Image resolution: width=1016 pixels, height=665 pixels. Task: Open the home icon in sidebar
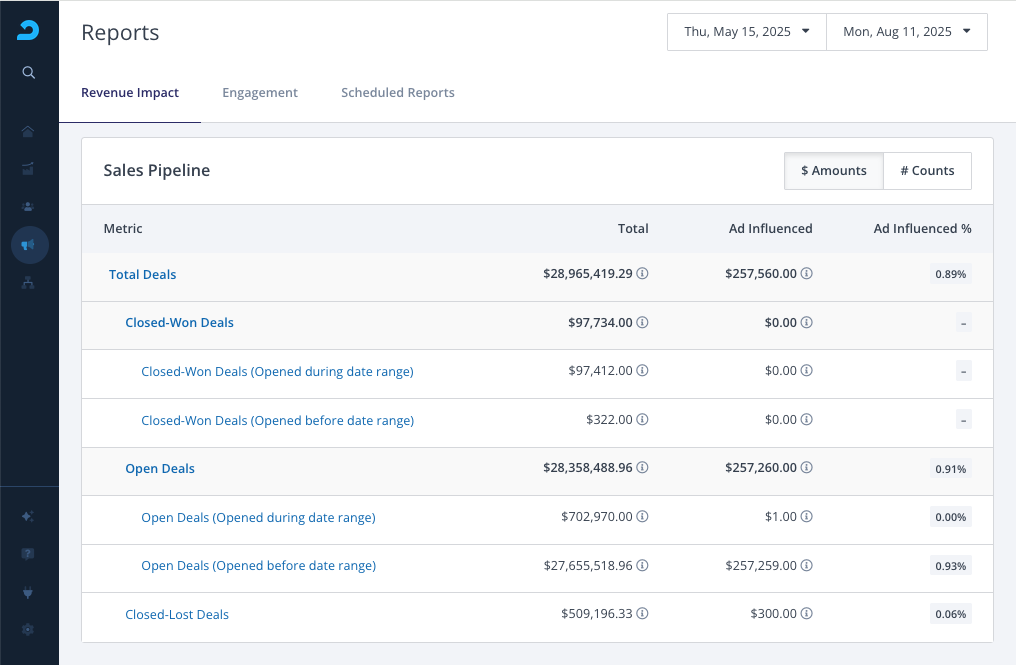28,131
